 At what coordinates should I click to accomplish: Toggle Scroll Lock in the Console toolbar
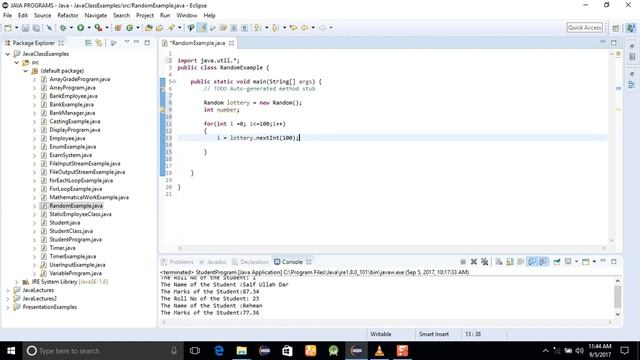click(510, 262)
